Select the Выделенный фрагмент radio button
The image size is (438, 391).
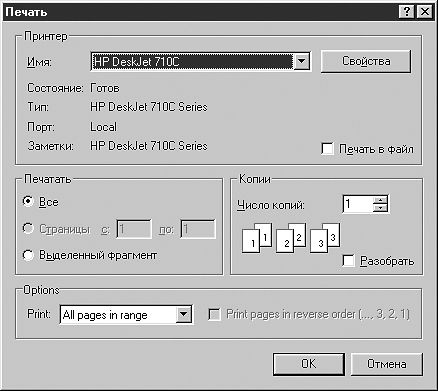point(28,255)
